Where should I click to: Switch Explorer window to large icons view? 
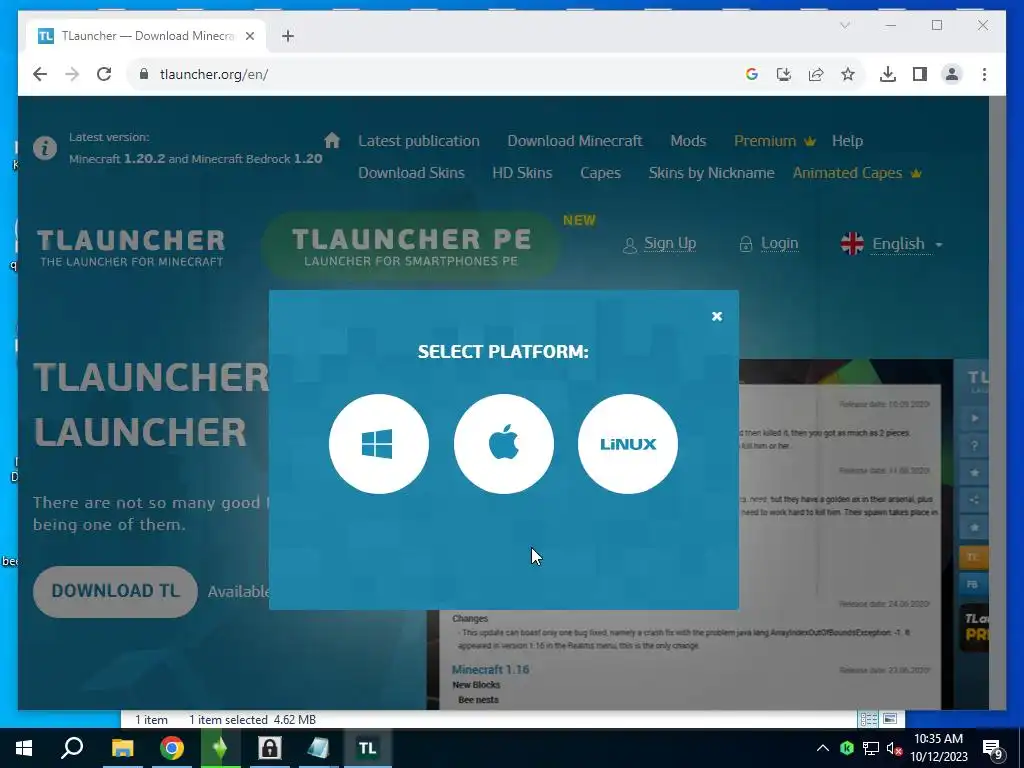889,719
